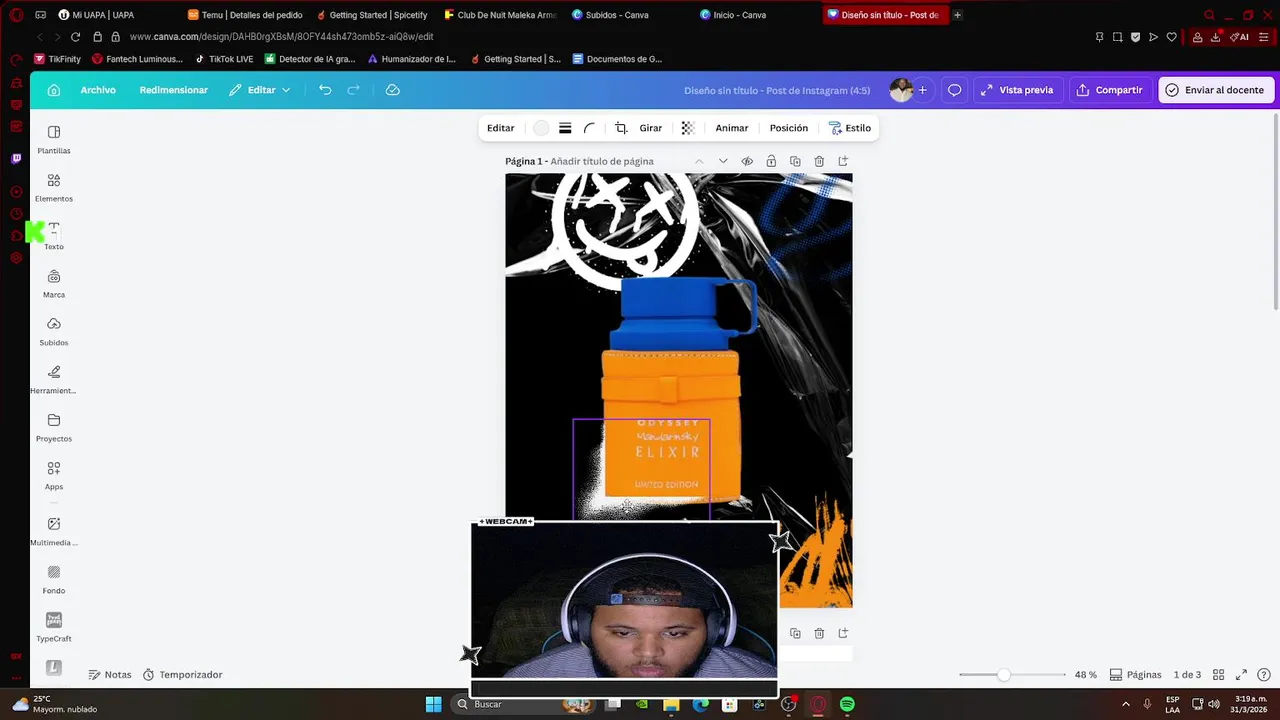Undo the last action
The image size is (1280, 720).
click(325, 90)
